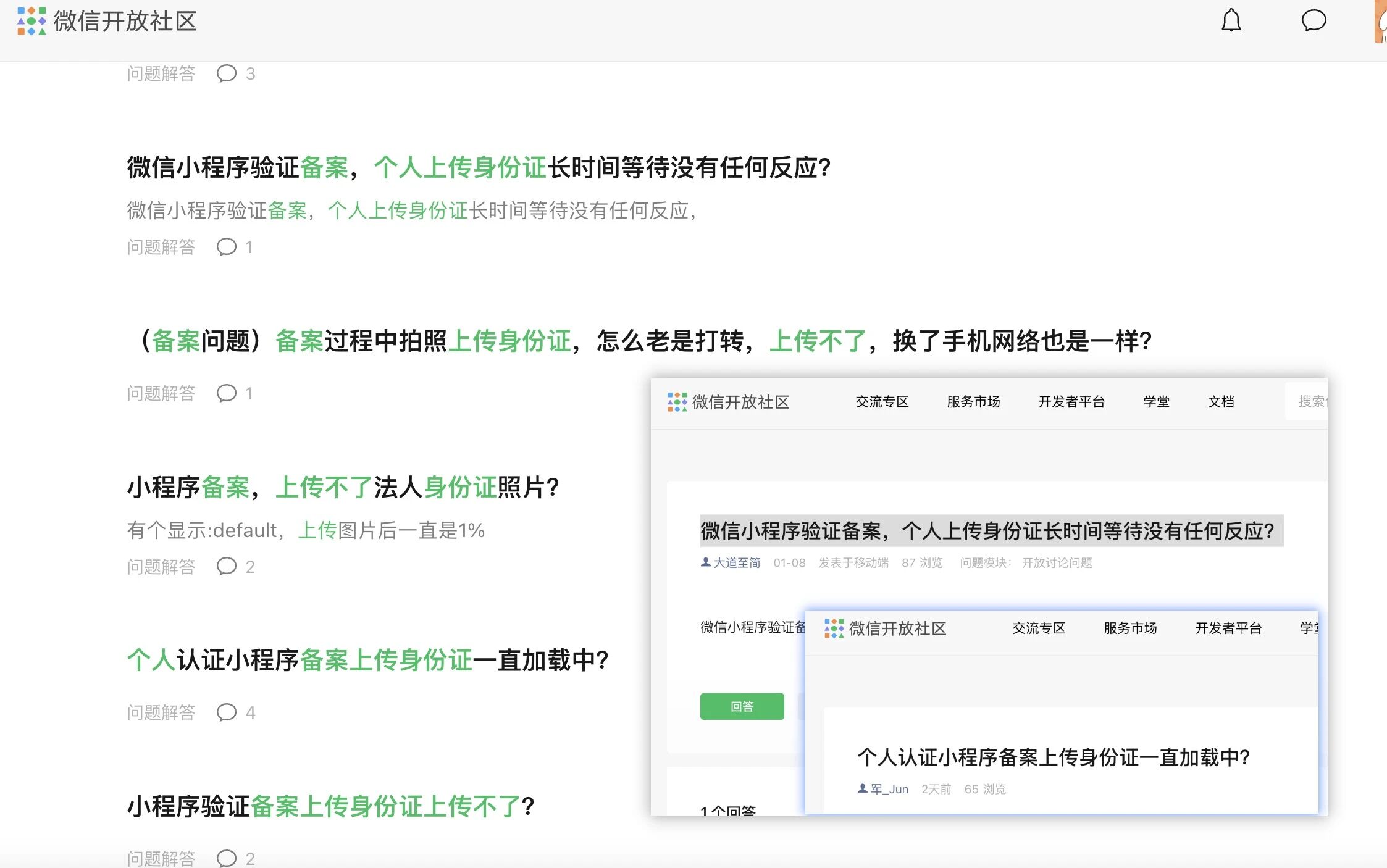Image resolution: width=1387 pixels, height=868 pixels.
Task: Open the messages chat bubble icon
Action: pos(1314,20)
